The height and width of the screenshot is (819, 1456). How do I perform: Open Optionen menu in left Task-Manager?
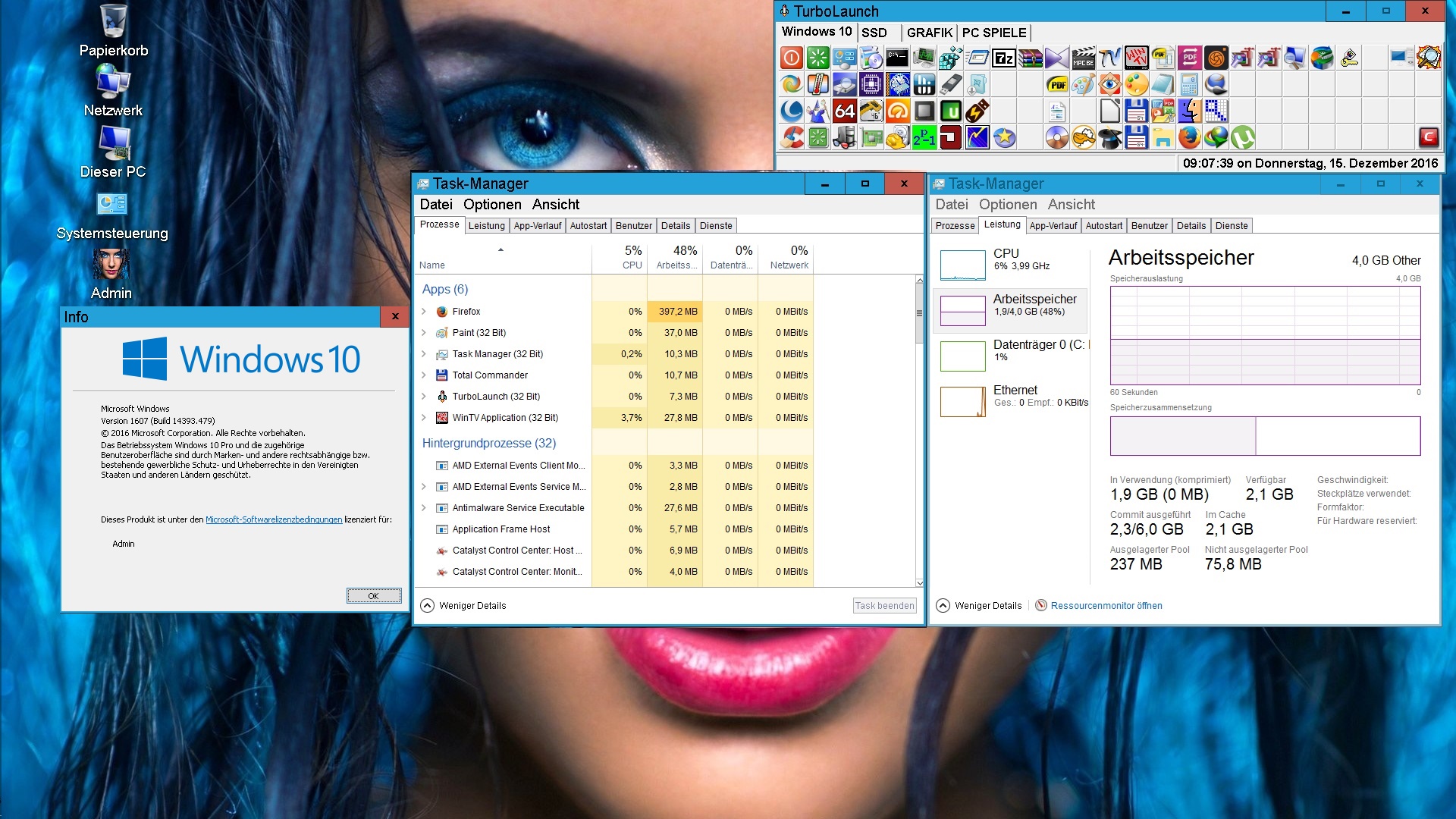click(491, 205)
